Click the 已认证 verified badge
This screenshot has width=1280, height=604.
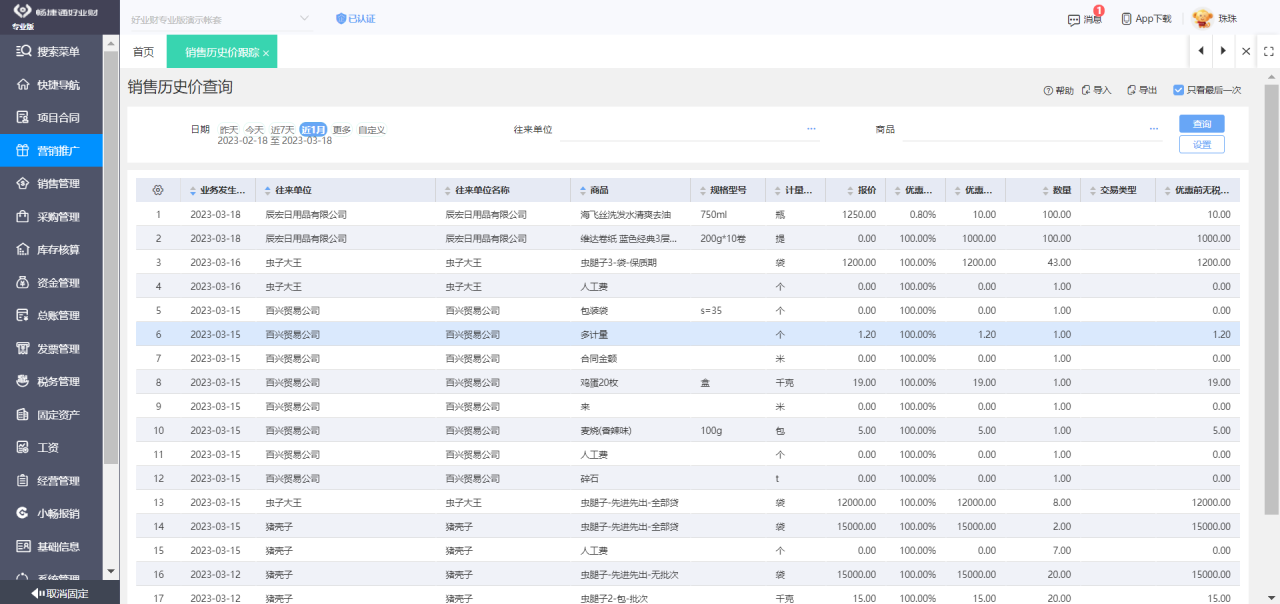(x=355, y=19)
